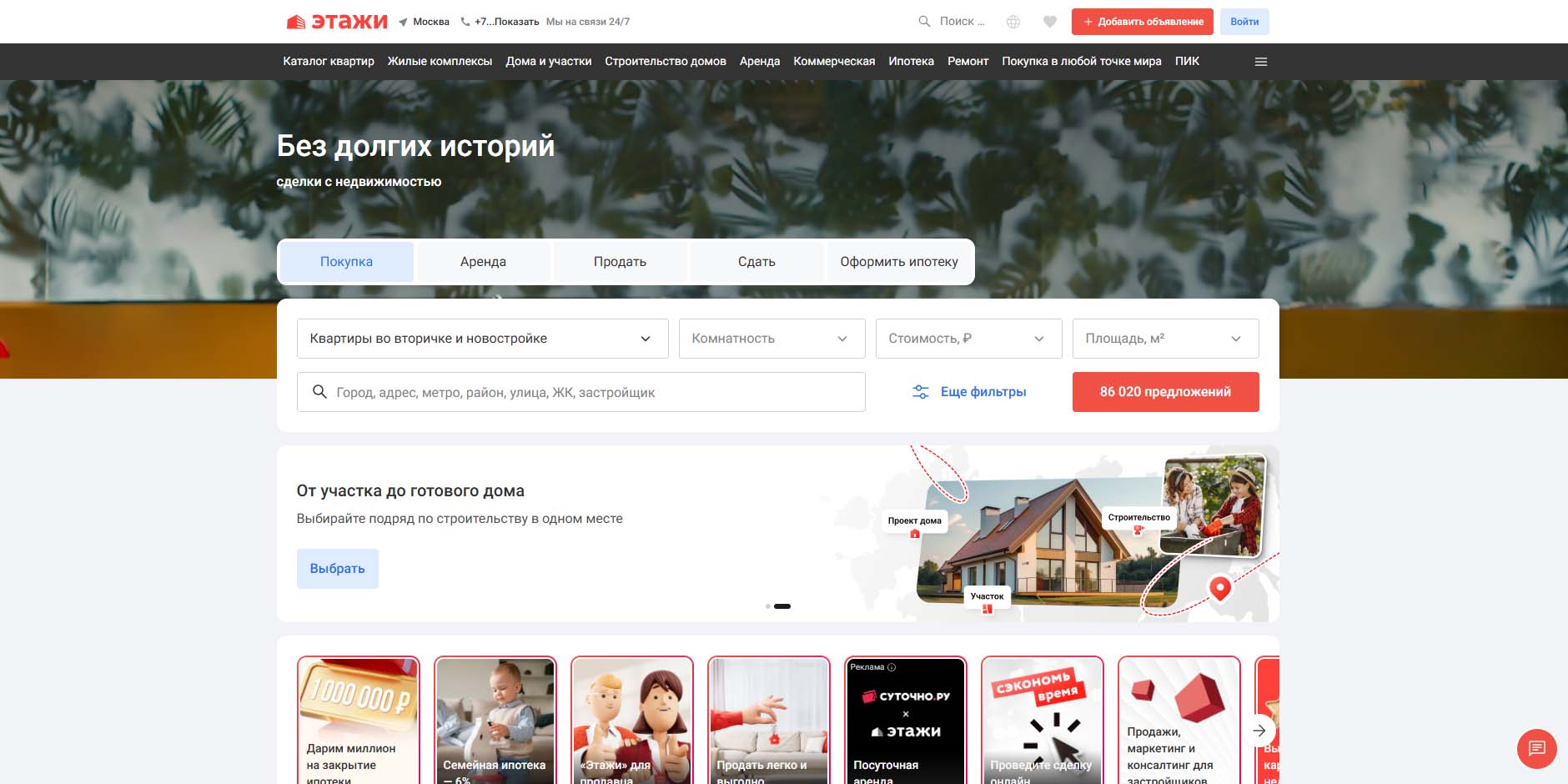The image size is (1568, 784).
Task: Open the hamburger menu in navigation bar
Action: click(1260, 62)
